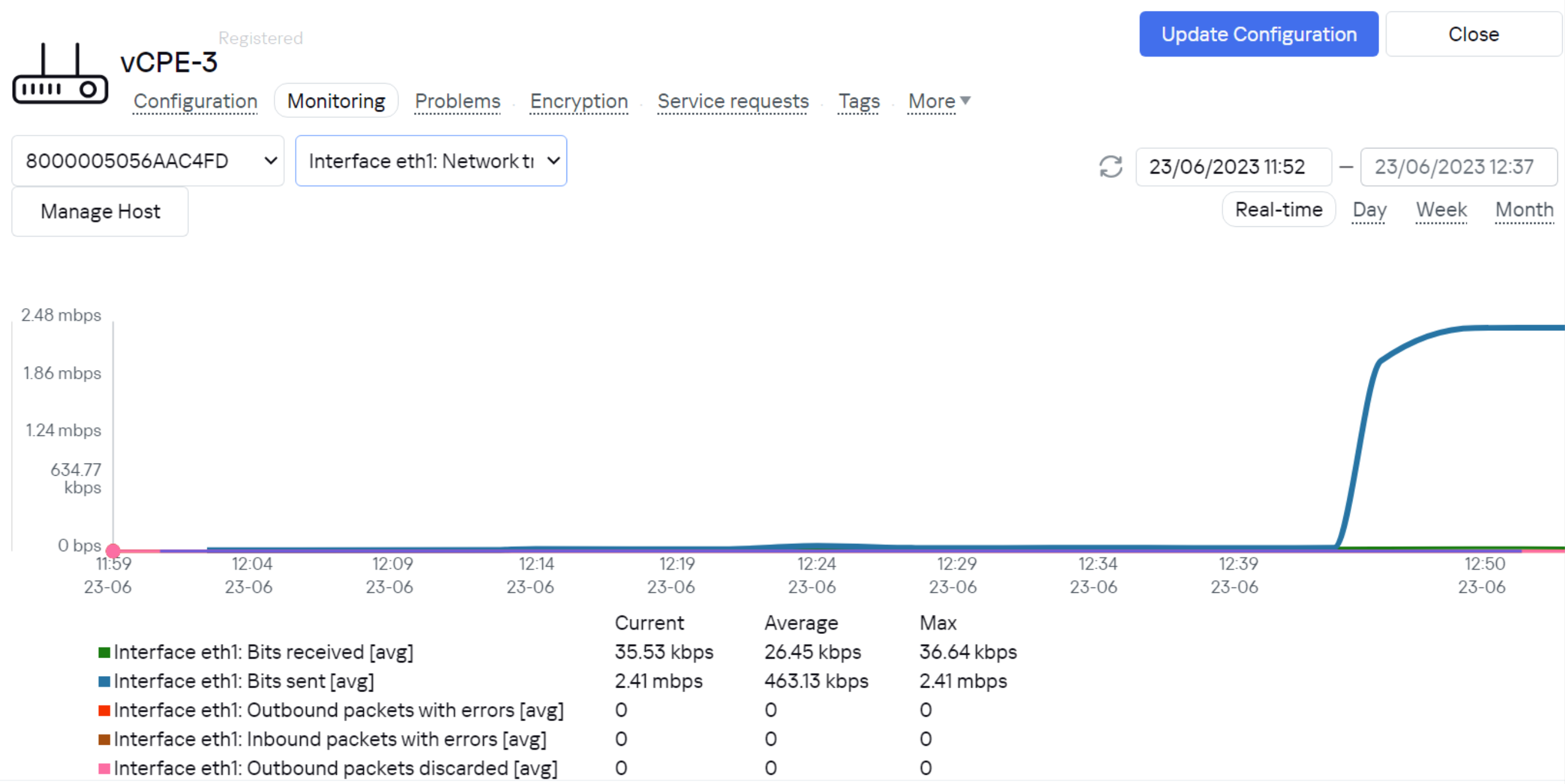Click red Outbound packets with errors swatch
Viewport: 1565px width, 784px height.
(104, 711)
